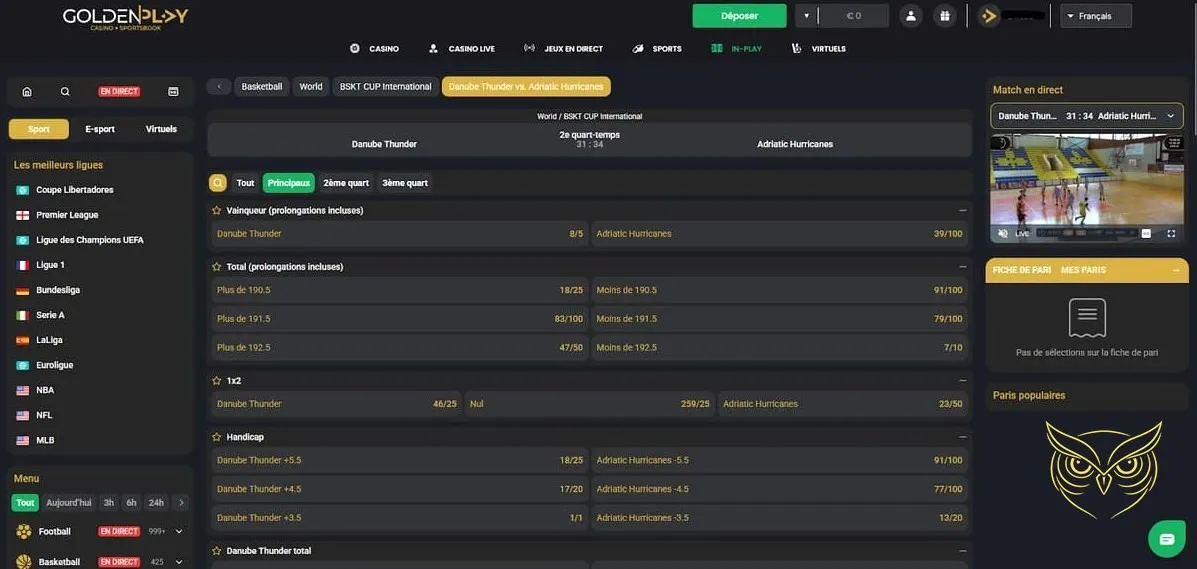Favorite the 1x2 market star

(217, 380)
